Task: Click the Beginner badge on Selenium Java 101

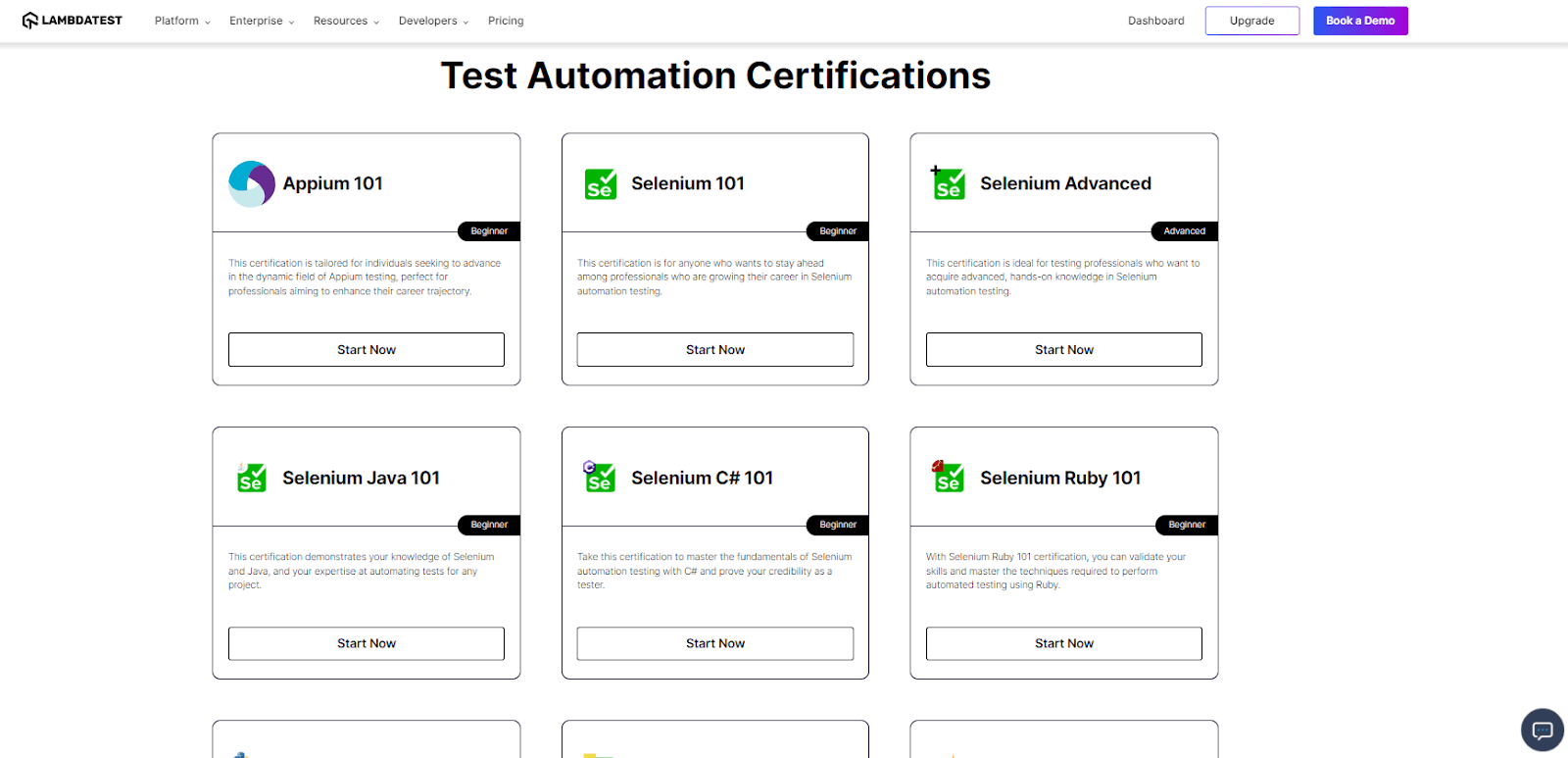Action: point(489,525)
